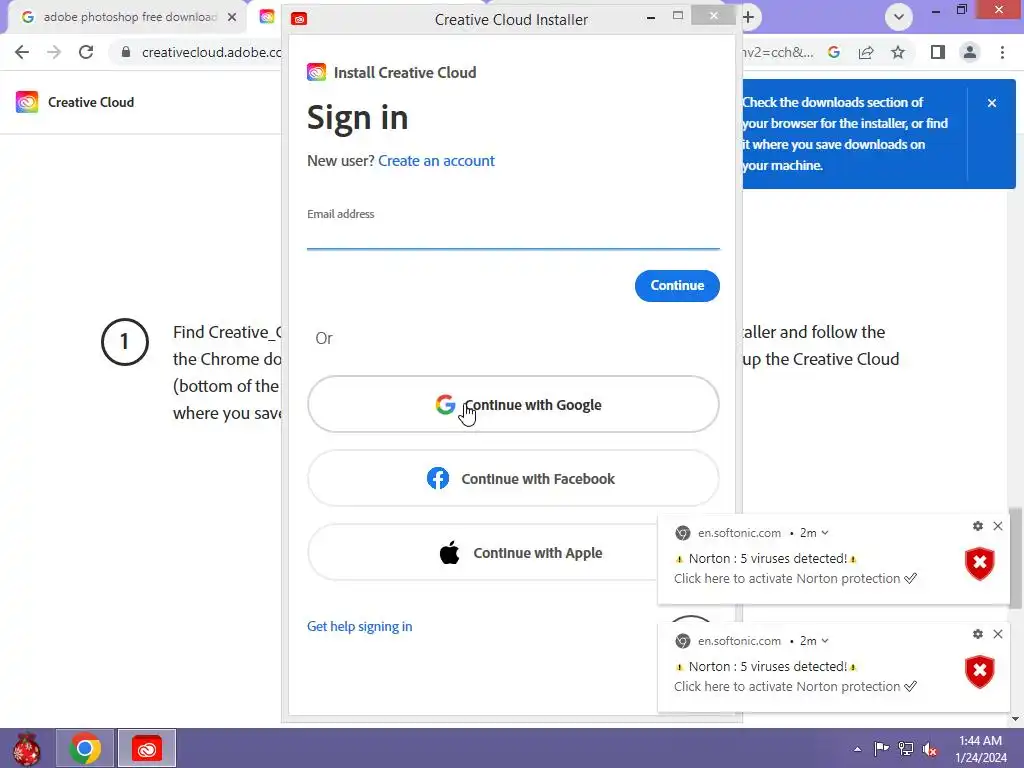Open the Action Center flag icon

pos(881,748)
